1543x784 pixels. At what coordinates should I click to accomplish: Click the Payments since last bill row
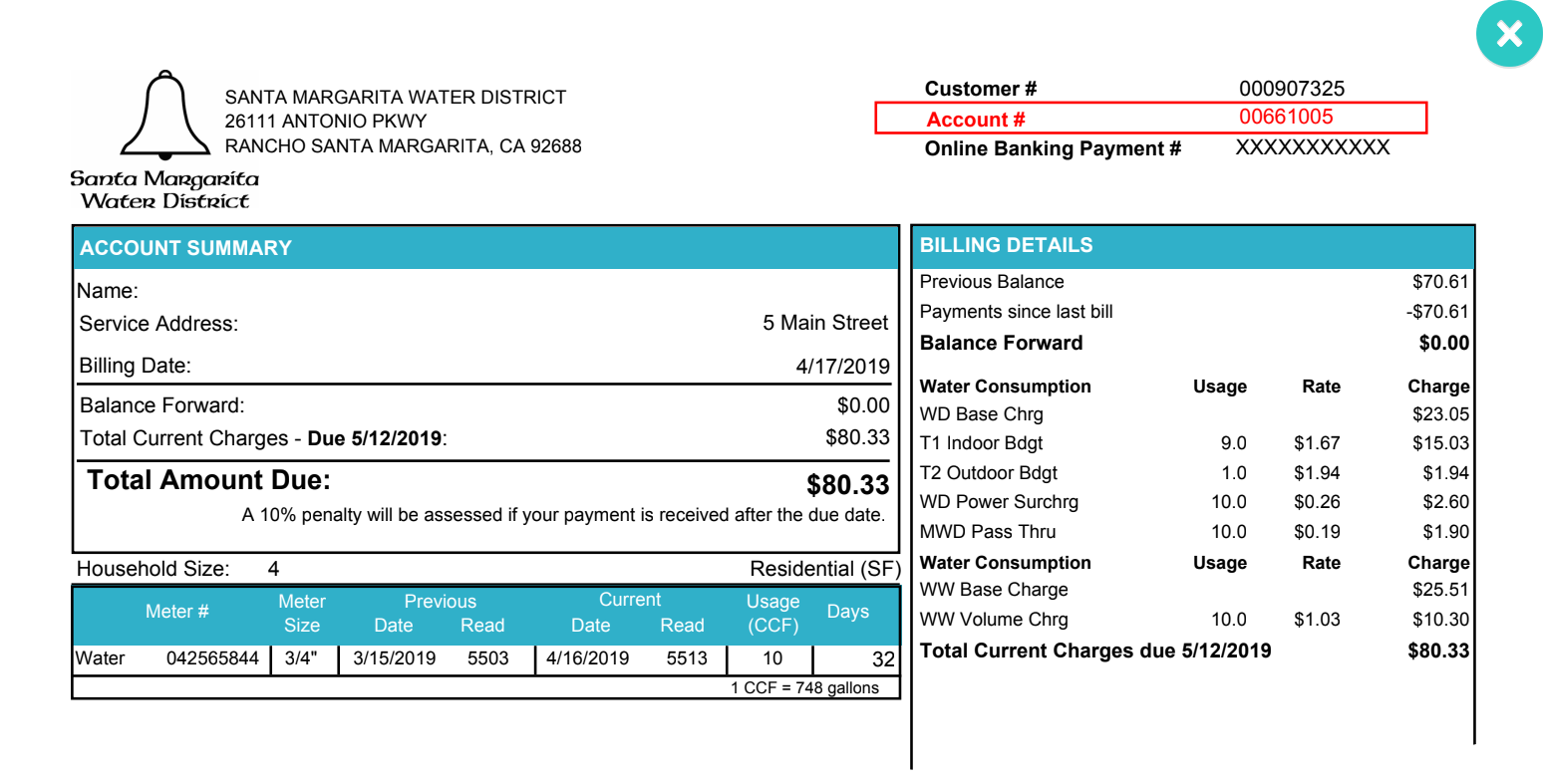click(1193, 312)
